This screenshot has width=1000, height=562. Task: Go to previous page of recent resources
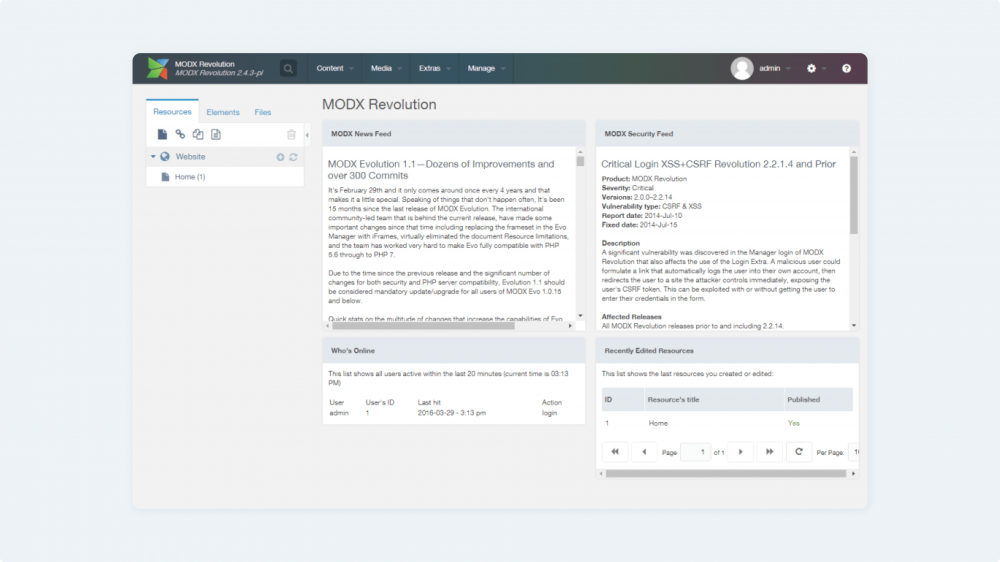[644, 452]
